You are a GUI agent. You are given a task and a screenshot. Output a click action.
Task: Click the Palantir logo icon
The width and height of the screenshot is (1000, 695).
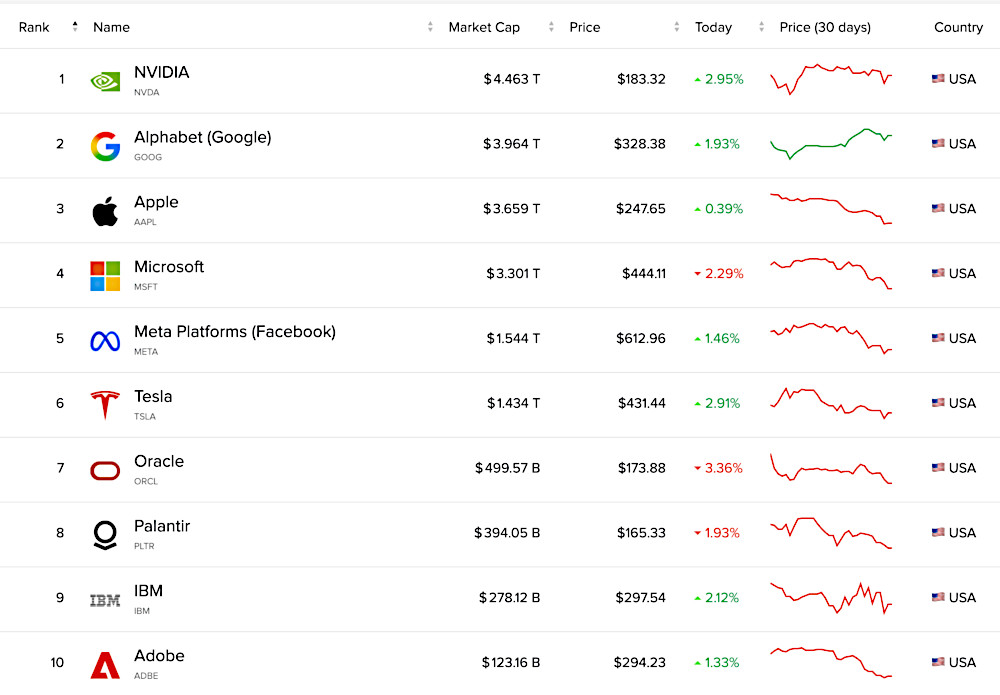tap(105, 535)
